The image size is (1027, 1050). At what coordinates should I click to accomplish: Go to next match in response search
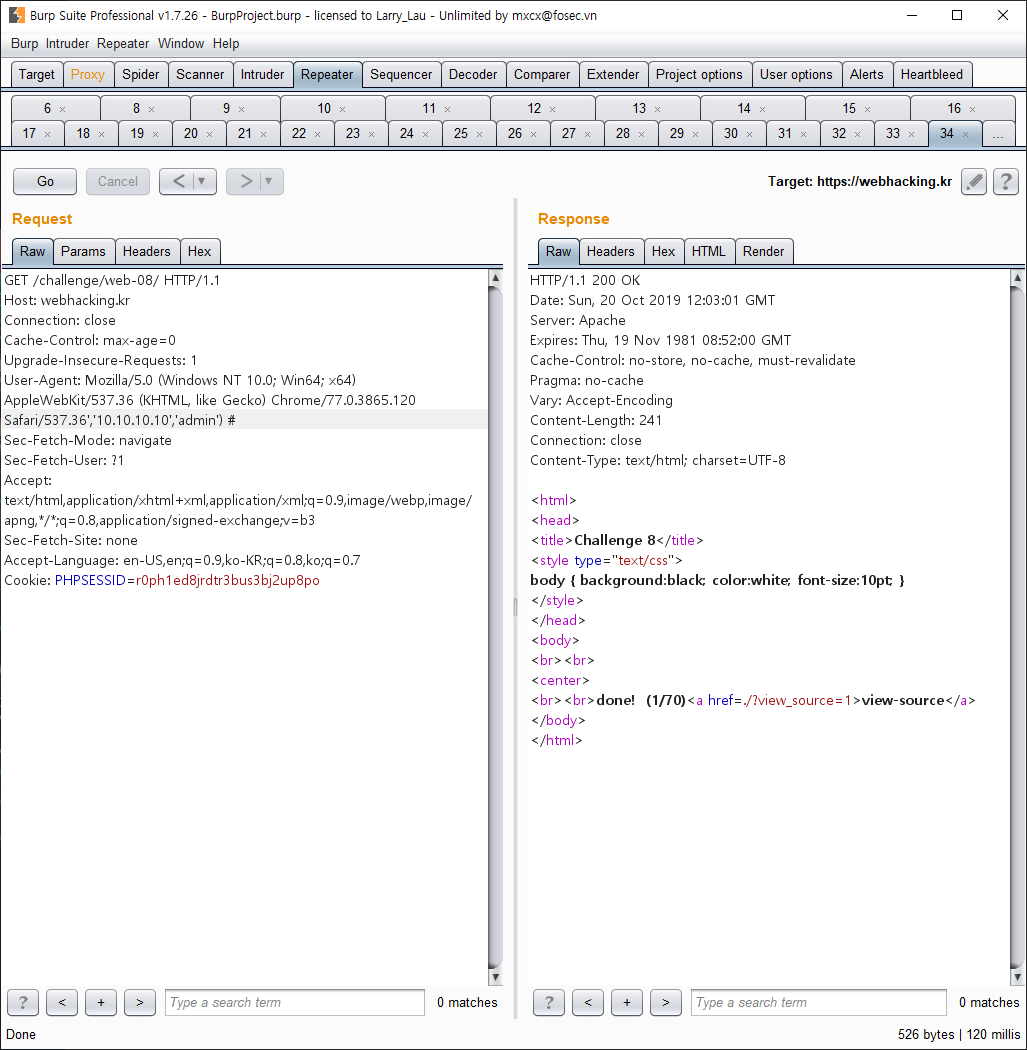[x=665, y=1002]
